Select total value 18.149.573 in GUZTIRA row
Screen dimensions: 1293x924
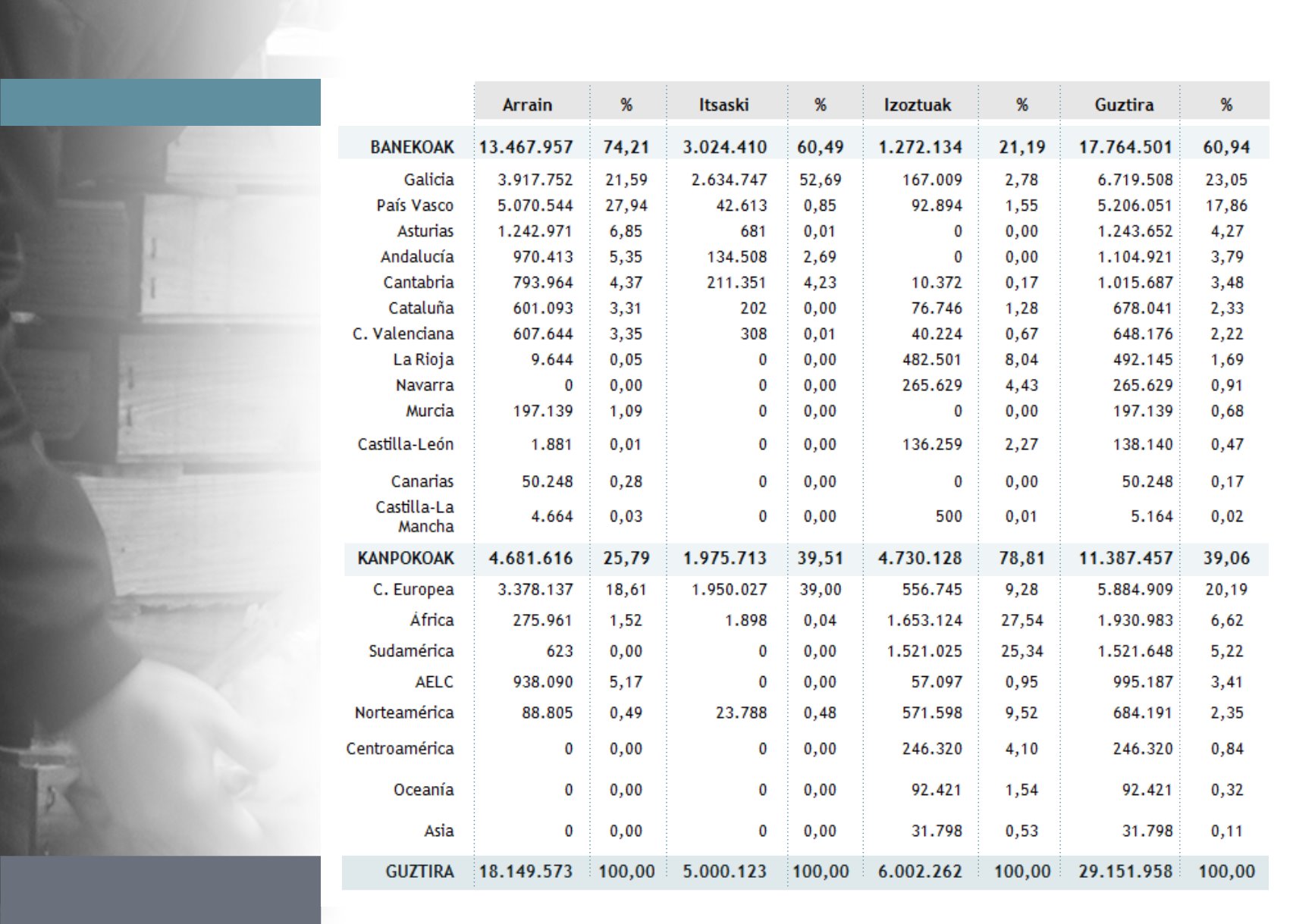[x=526, y=872]
